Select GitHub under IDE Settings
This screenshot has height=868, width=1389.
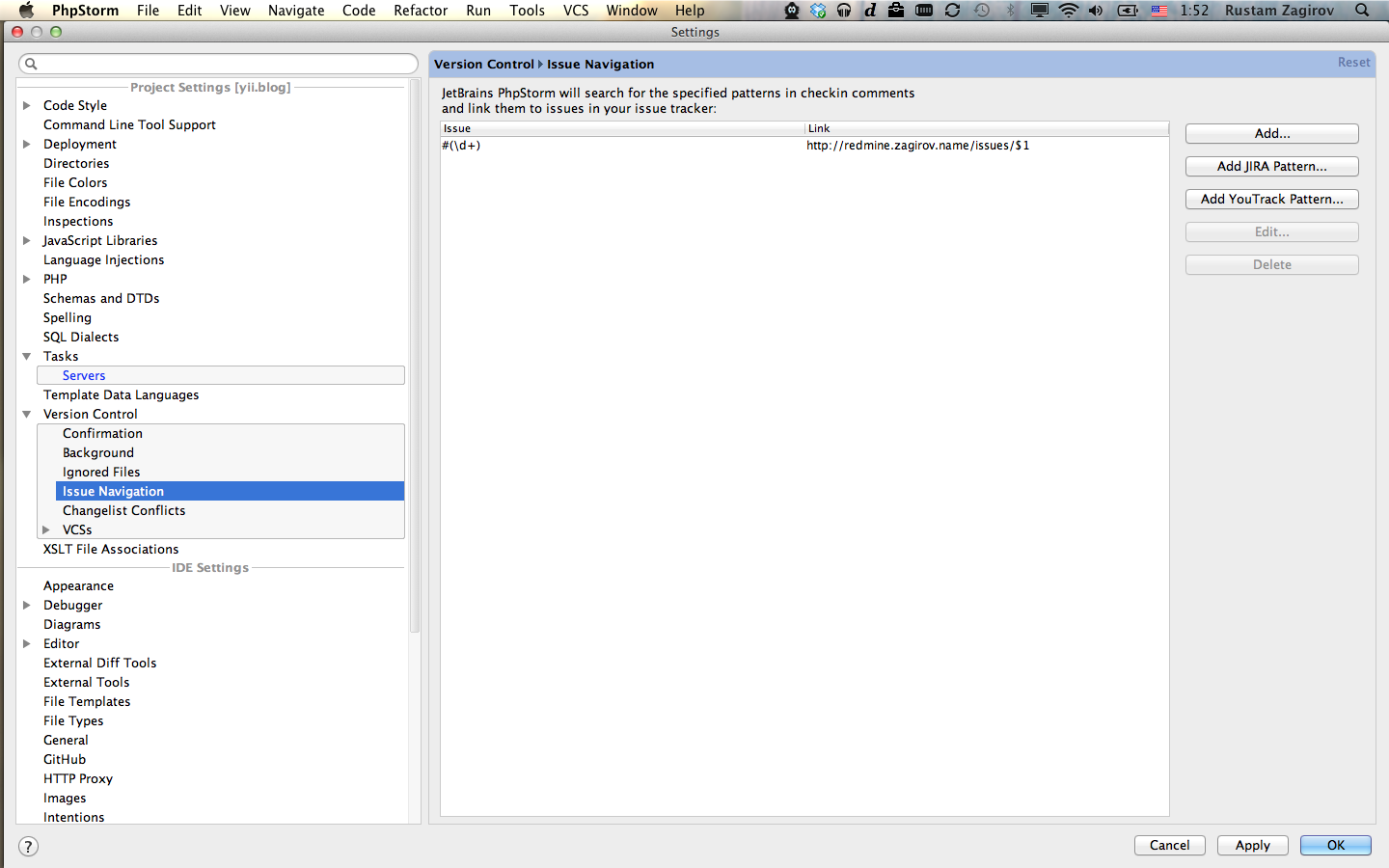65,759
